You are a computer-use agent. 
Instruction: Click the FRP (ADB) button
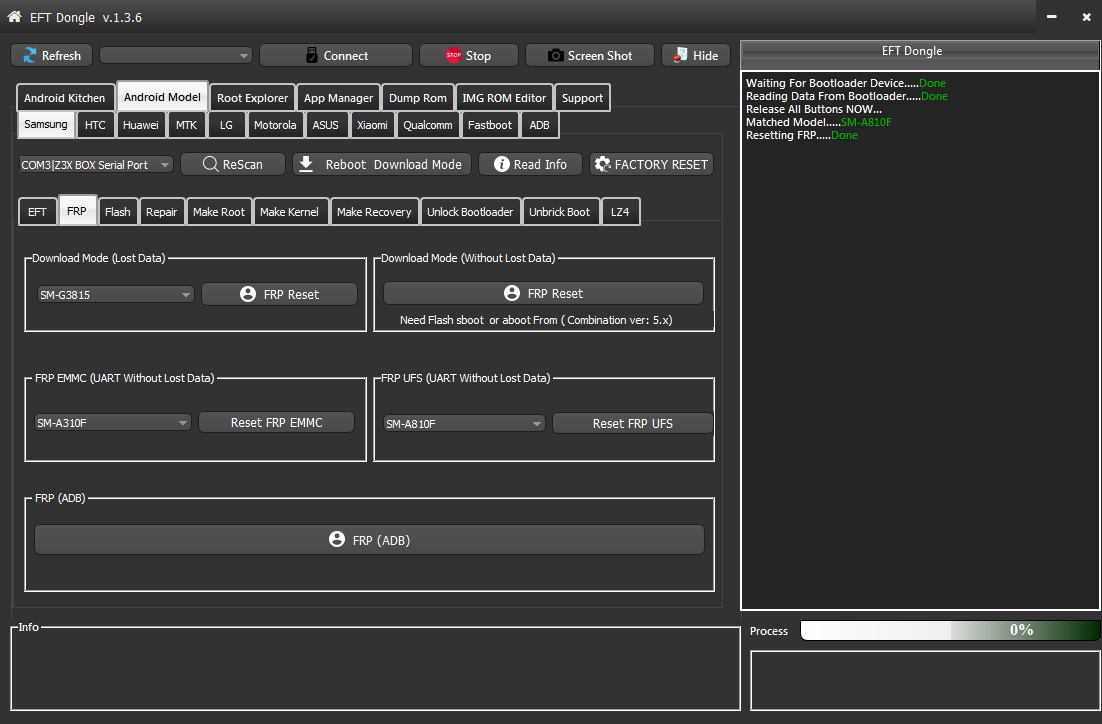[x=370, y=540]
